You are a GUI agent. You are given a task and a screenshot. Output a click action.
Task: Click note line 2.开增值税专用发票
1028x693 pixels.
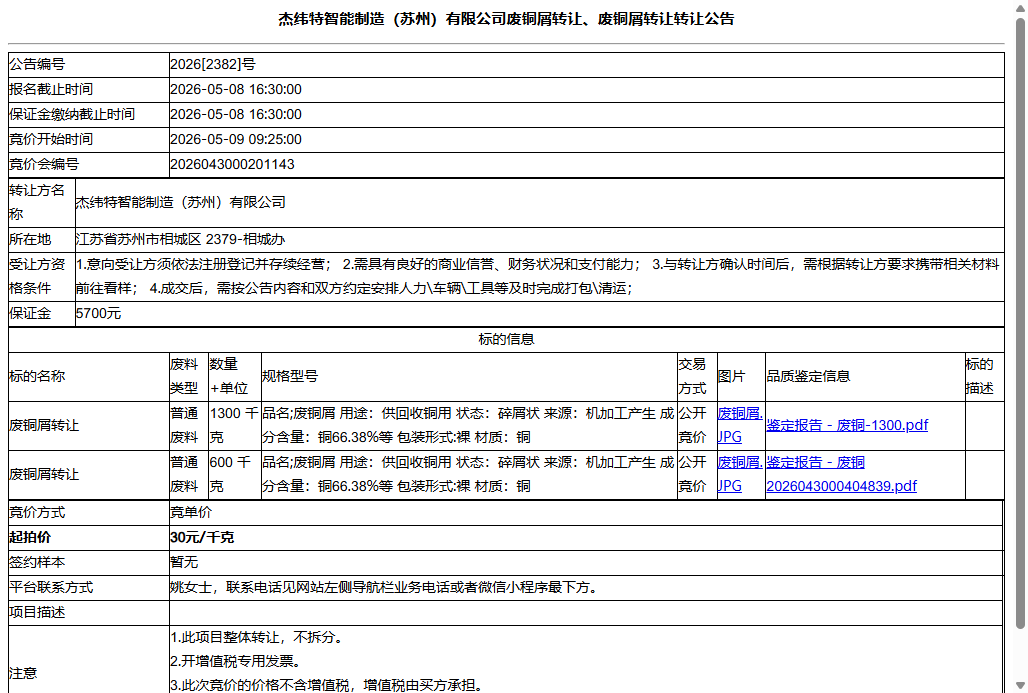tap(235, 662)
